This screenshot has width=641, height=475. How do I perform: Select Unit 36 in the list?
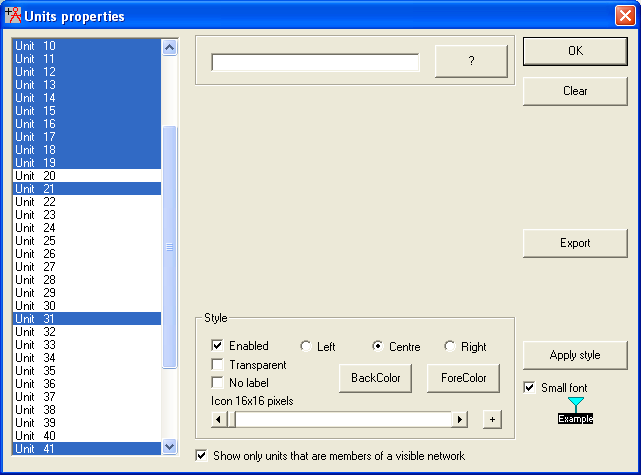(x=87, y=384)
